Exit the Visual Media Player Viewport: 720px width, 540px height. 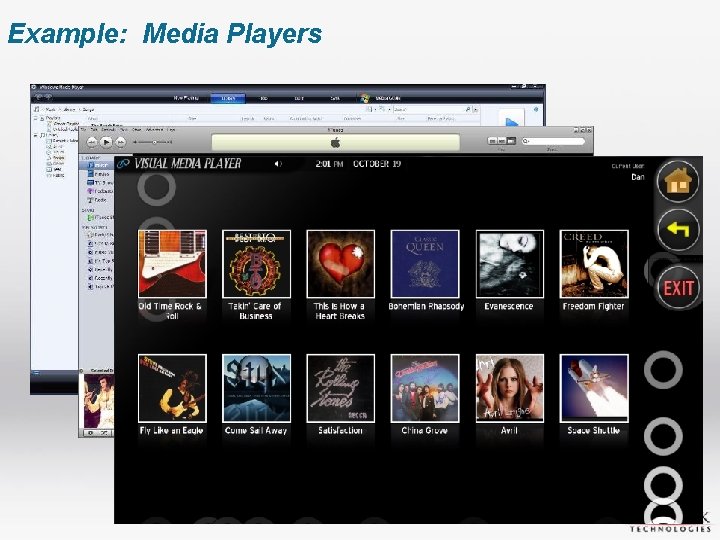[x=678, y=288]
